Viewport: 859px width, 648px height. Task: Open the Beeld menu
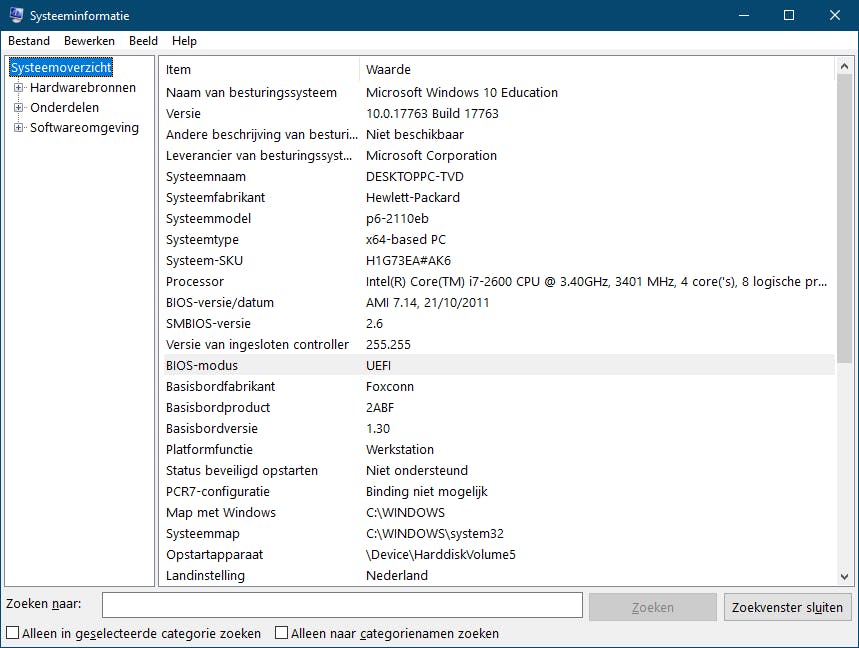[x=144, y=41]
